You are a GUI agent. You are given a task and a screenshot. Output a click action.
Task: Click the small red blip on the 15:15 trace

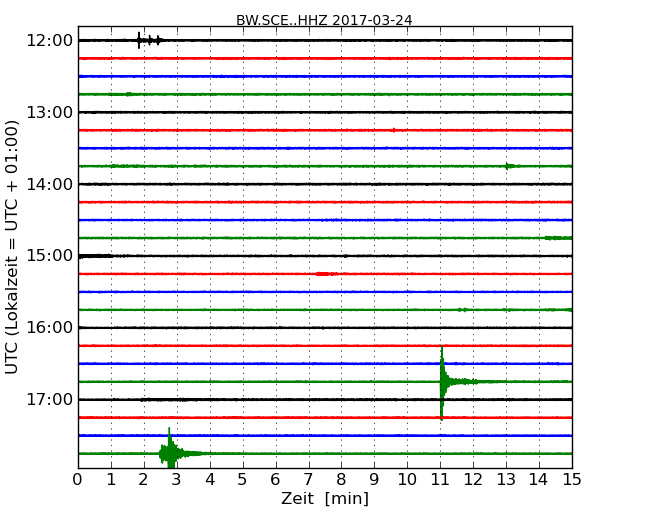click(x=323, y=273)
